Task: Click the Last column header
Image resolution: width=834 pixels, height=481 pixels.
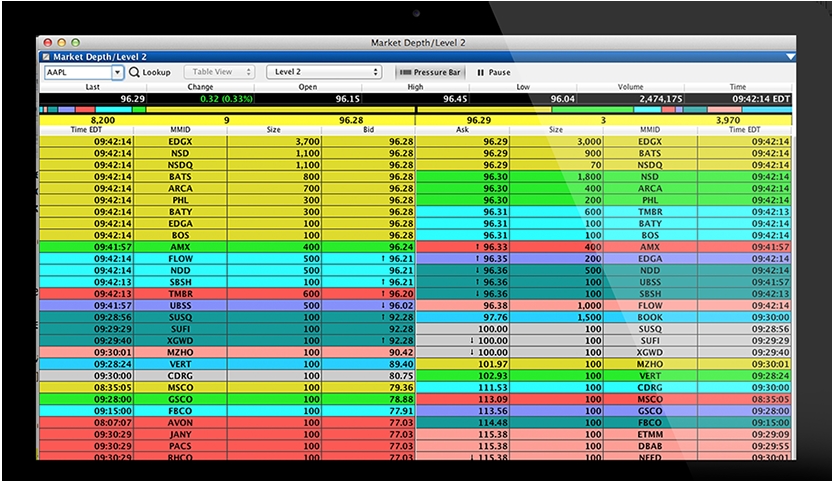Action: [93, 87]
